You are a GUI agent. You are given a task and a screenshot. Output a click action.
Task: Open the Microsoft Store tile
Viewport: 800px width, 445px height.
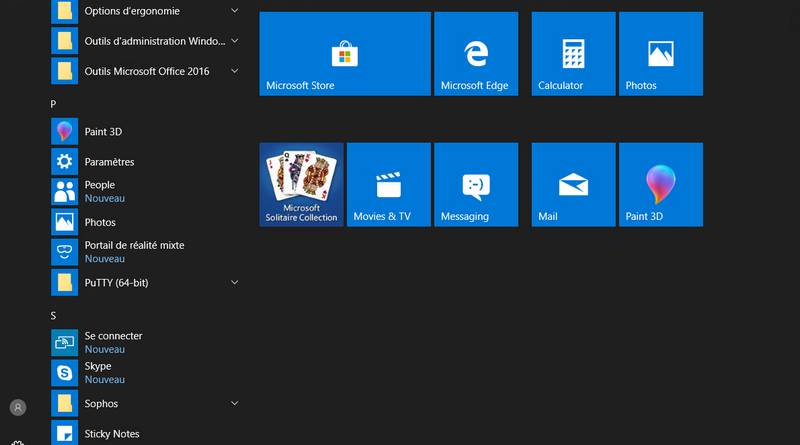[x=344, y=54]
